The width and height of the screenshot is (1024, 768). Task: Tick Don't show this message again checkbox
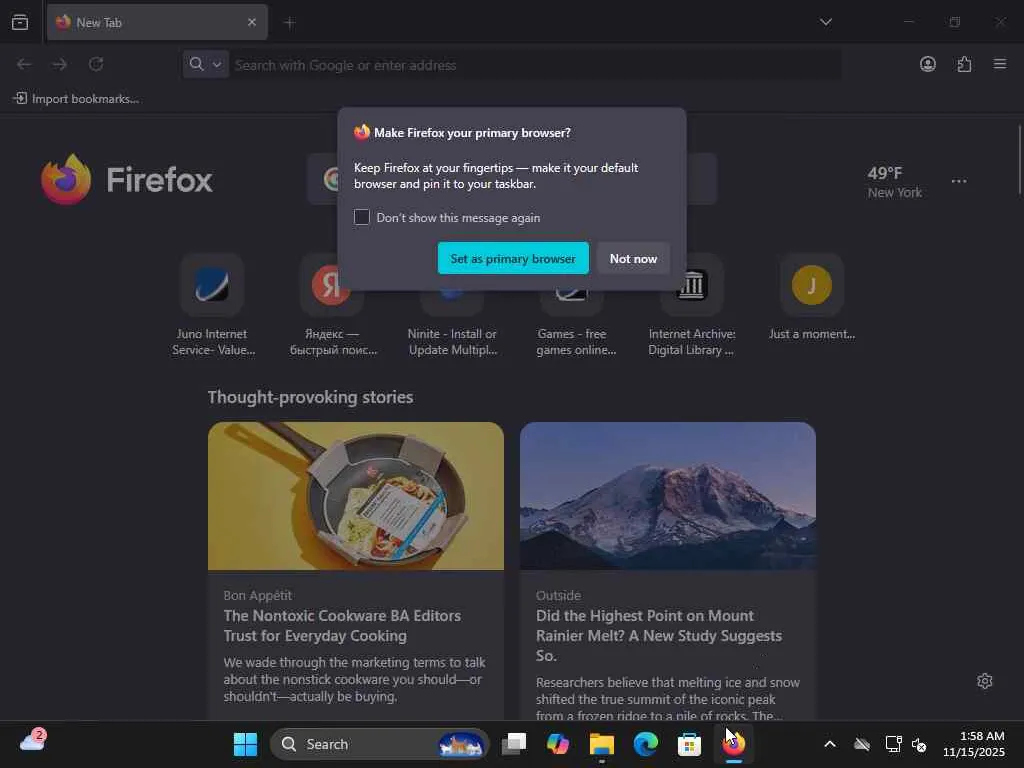click(362, 217)
